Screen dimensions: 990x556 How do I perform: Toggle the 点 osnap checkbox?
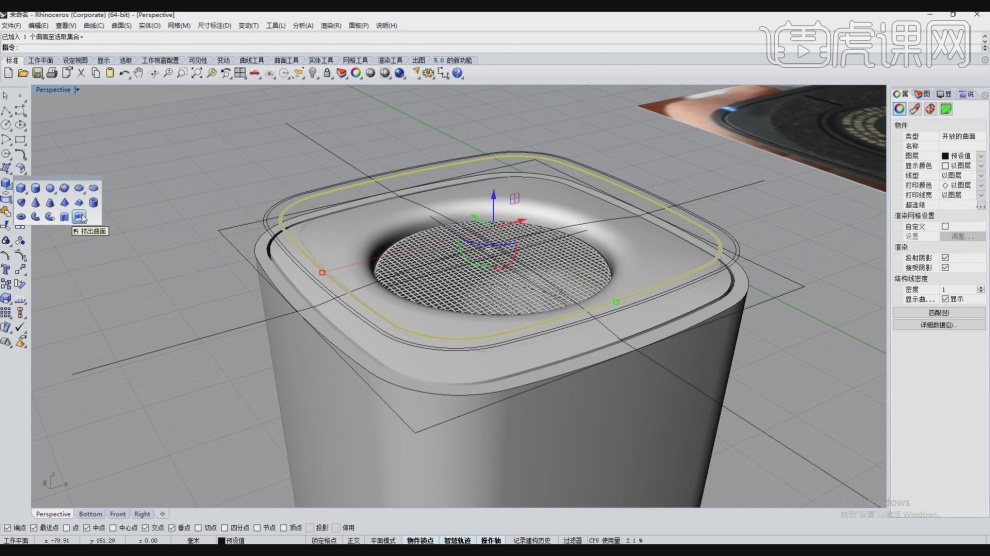click(x=67, y=528)
